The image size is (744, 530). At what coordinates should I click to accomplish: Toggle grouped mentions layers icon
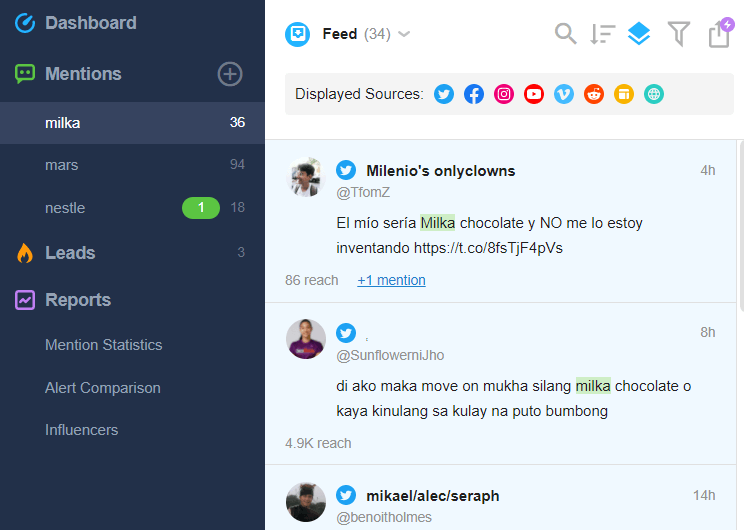(x=639, y=34)
